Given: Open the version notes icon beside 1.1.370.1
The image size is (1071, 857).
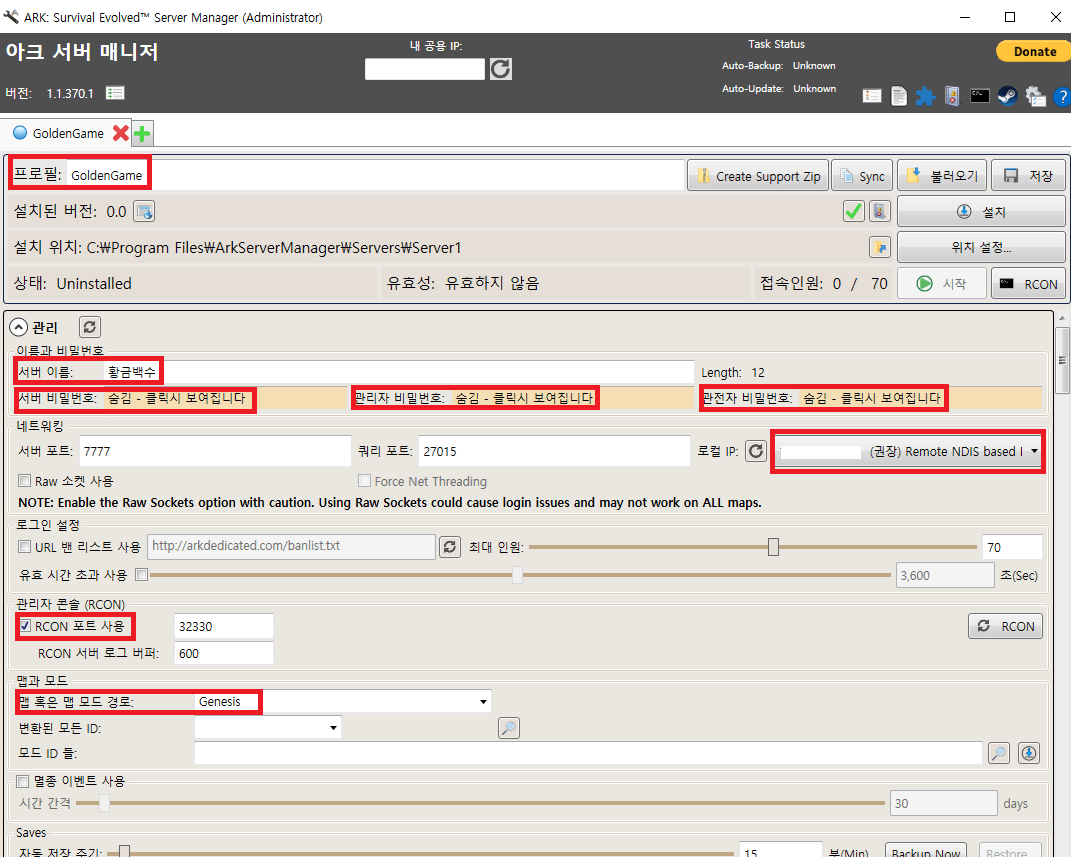Looking at the screenshot, I should [x=115, y=93].
